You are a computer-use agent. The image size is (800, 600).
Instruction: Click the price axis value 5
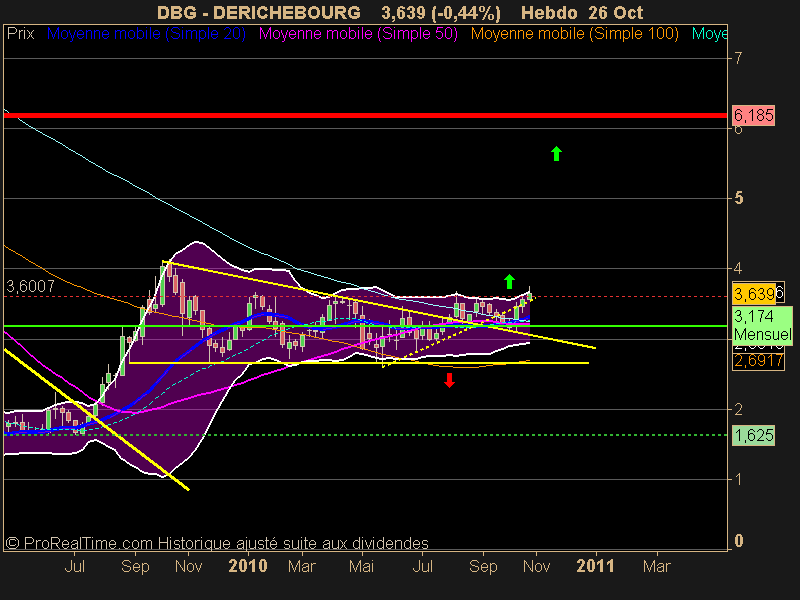[x=738, y=198]
